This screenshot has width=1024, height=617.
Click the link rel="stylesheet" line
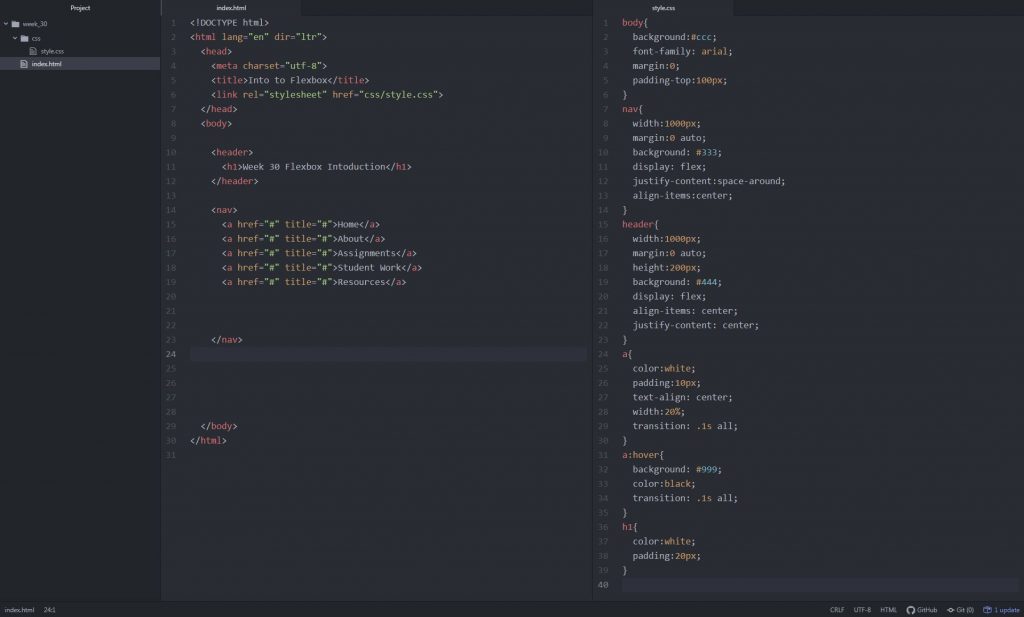[x=327, y=95]
